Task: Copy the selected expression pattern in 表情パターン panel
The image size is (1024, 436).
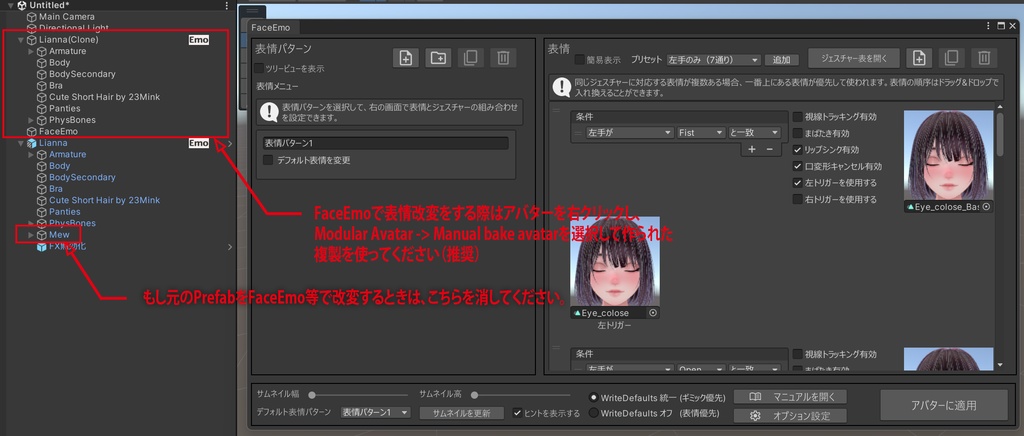Action: [470, 58]
